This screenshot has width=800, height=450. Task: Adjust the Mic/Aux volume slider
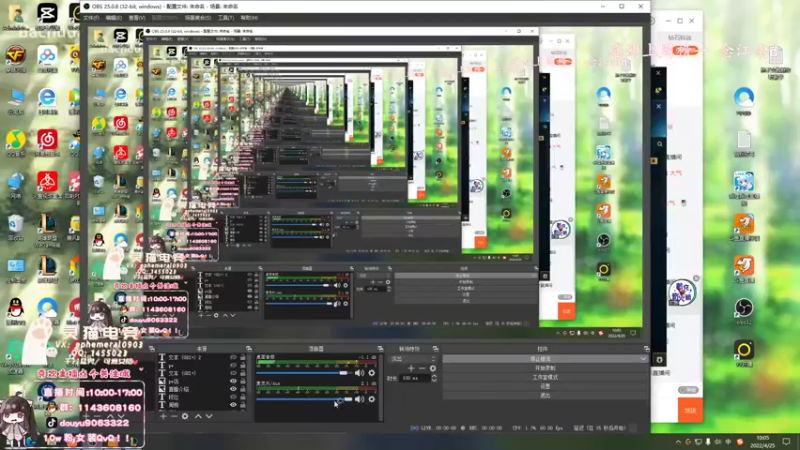(304, 399)
